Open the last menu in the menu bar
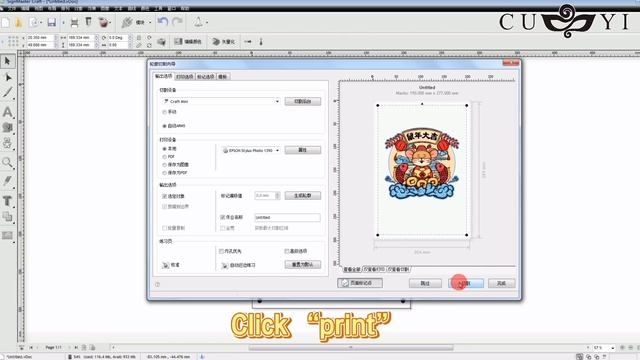The image size is (640, 360). (x=184, y=8)
